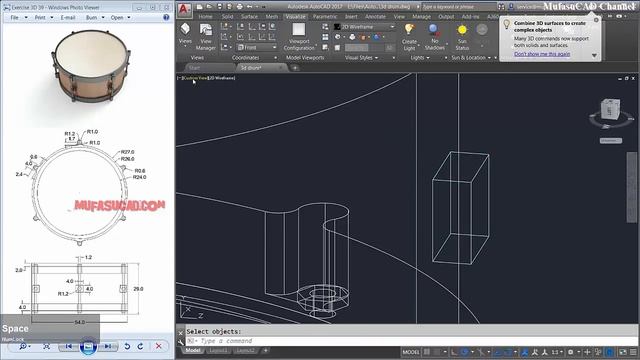Click the Undo arrow in quick access toolbar
This screenshot has height=360, width=640.
[249, 7]
